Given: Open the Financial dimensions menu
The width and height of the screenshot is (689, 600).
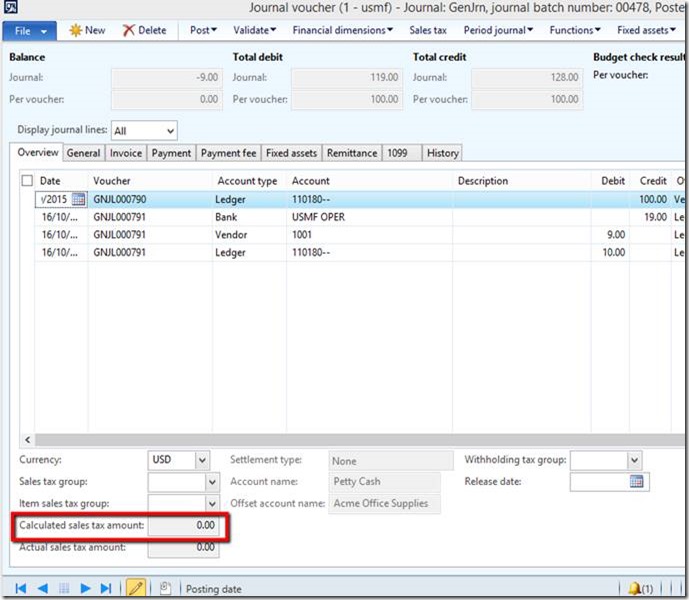Looking at the screenshot, I should click(343, 30).
